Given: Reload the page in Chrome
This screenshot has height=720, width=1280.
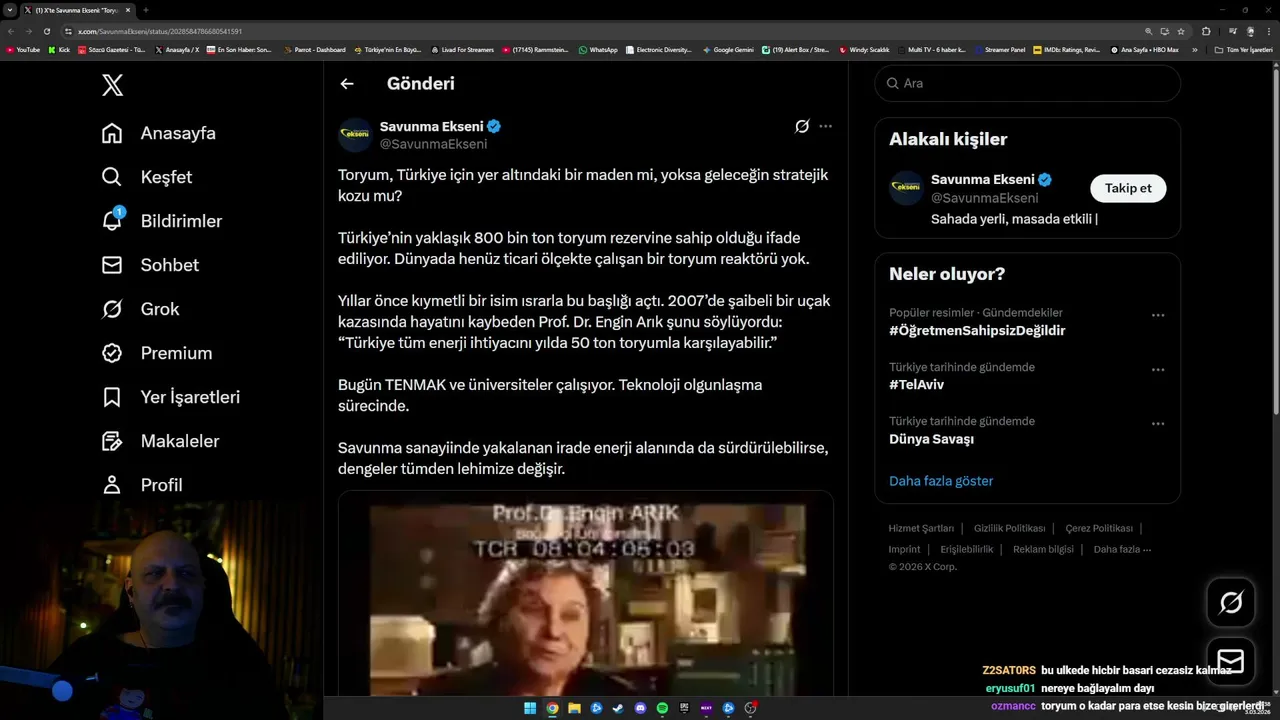Looking at the screenshot, I should 47,31.
